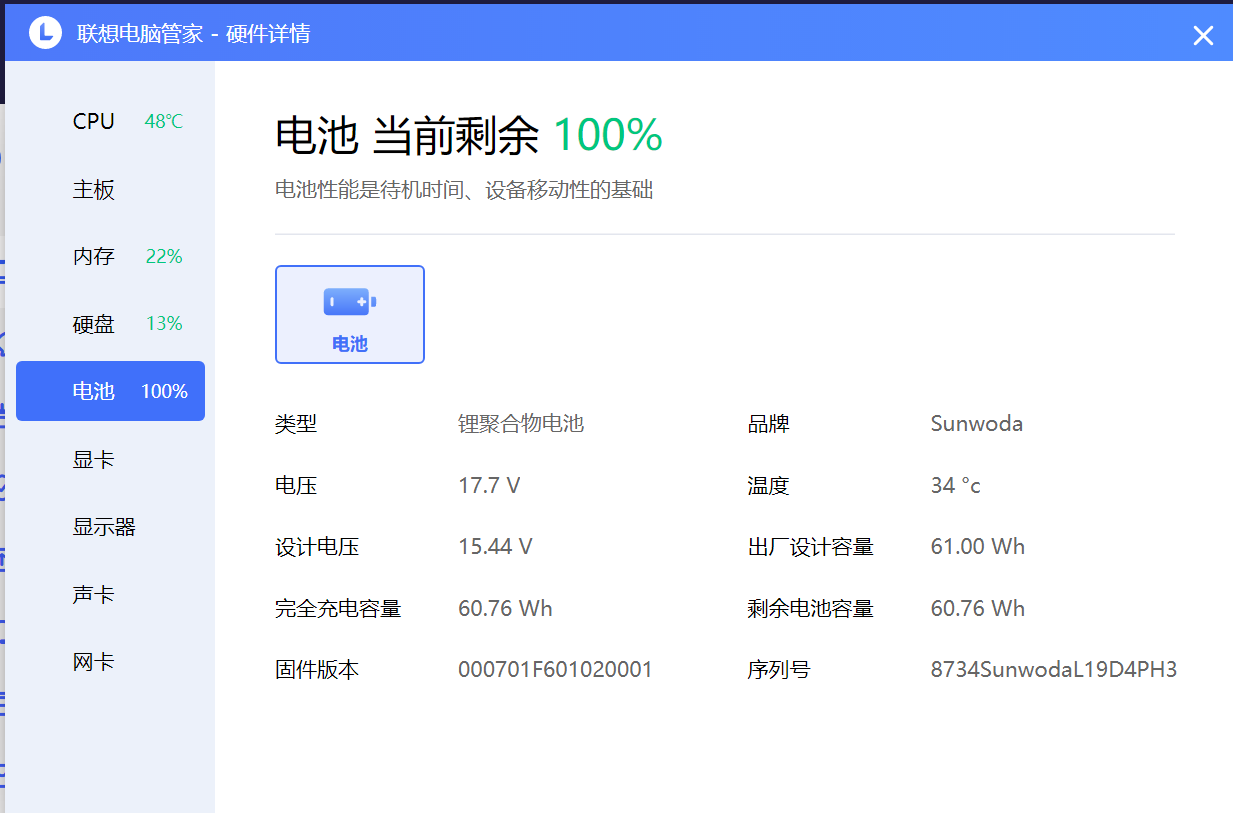Open the 声卡 sound card section
Viewport: 1233px width, 813px height.
pyautogui.click(x=110, y=594)
